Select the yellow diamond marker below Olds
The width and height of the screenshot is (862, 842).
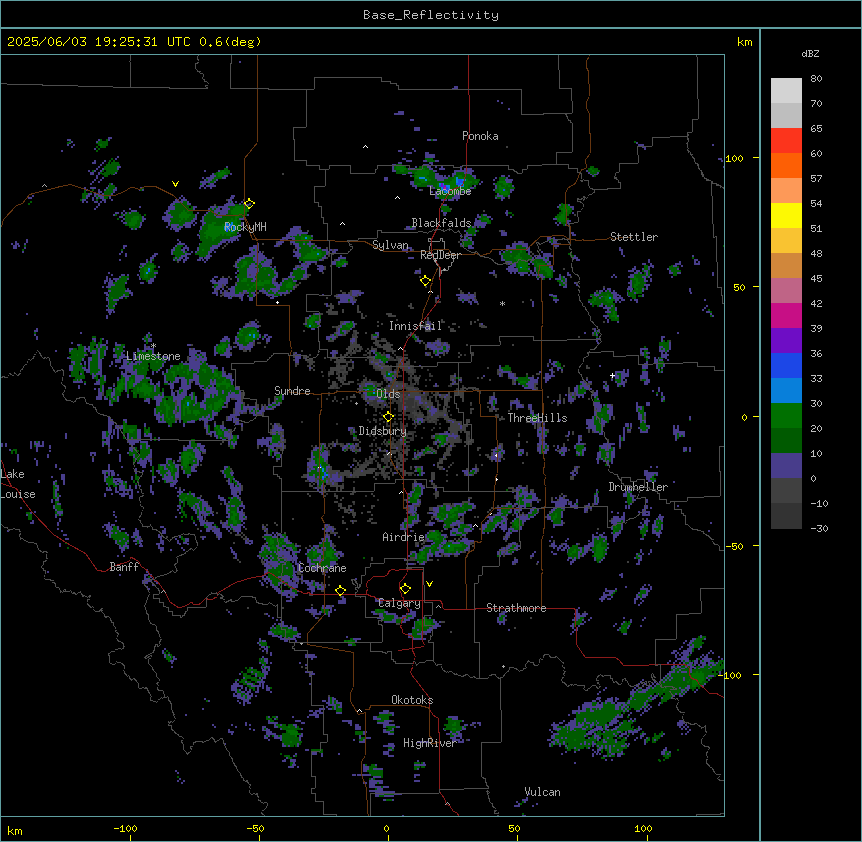(388, 417)
